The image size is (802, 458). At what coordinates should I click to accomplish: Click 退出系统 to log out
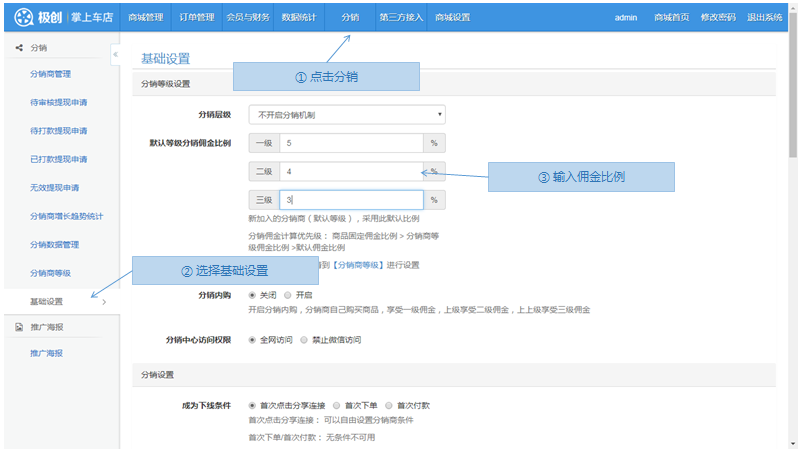[765, 17]
